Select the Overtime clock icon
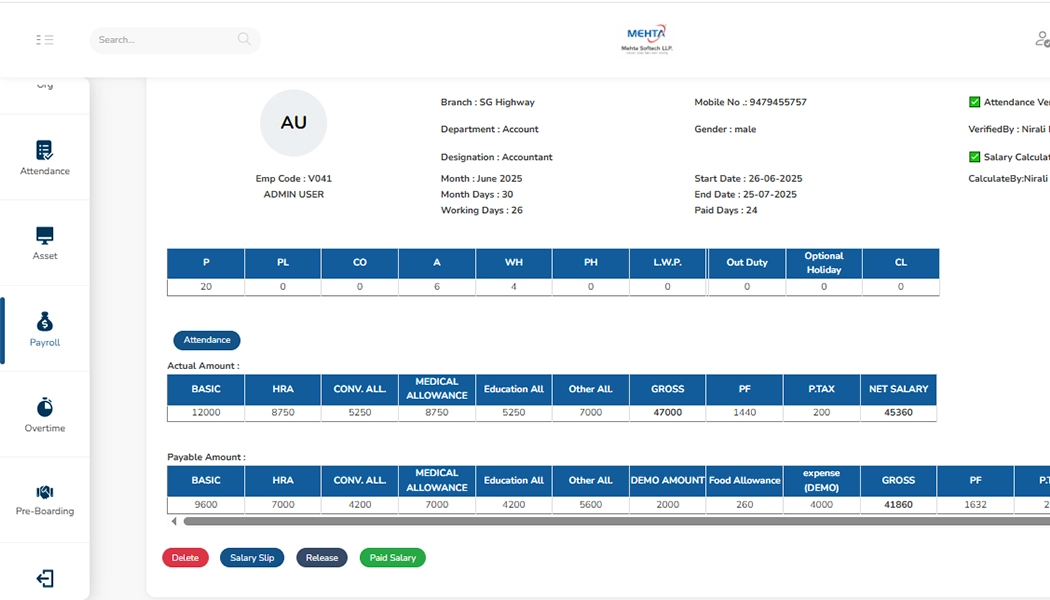The image size is (1050, 600). click(44, 412)
